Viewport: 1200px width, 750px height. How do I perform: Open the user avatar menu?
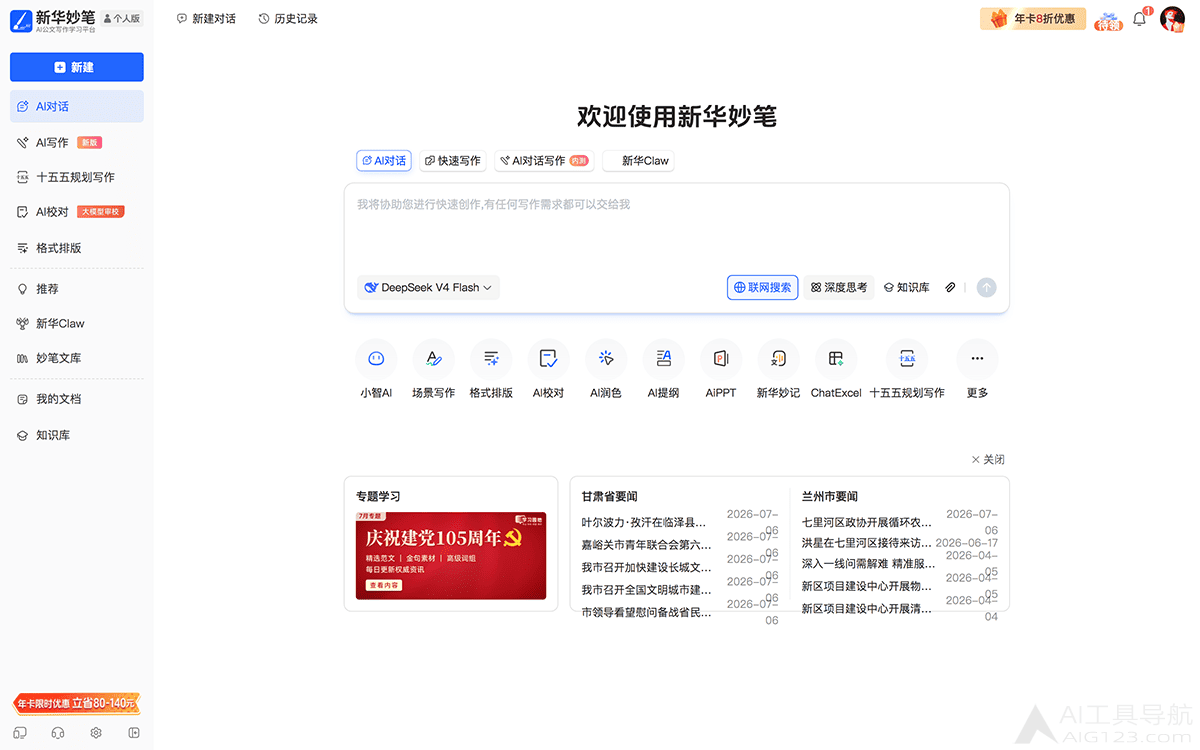pos(1172,18)
